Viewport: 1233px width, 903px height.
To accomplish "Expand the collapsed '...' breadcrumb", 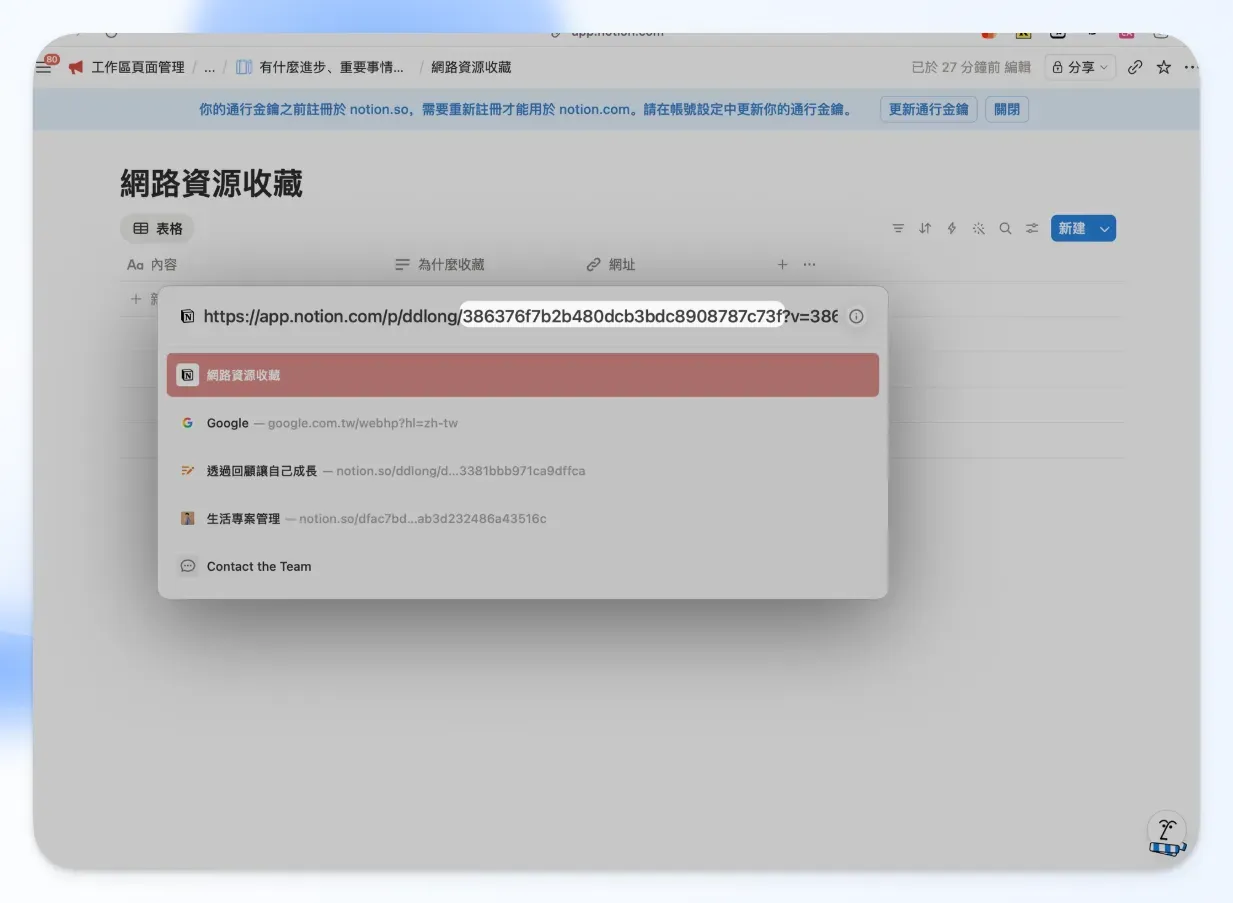I will pyautogui.click(x=209, y=67).
